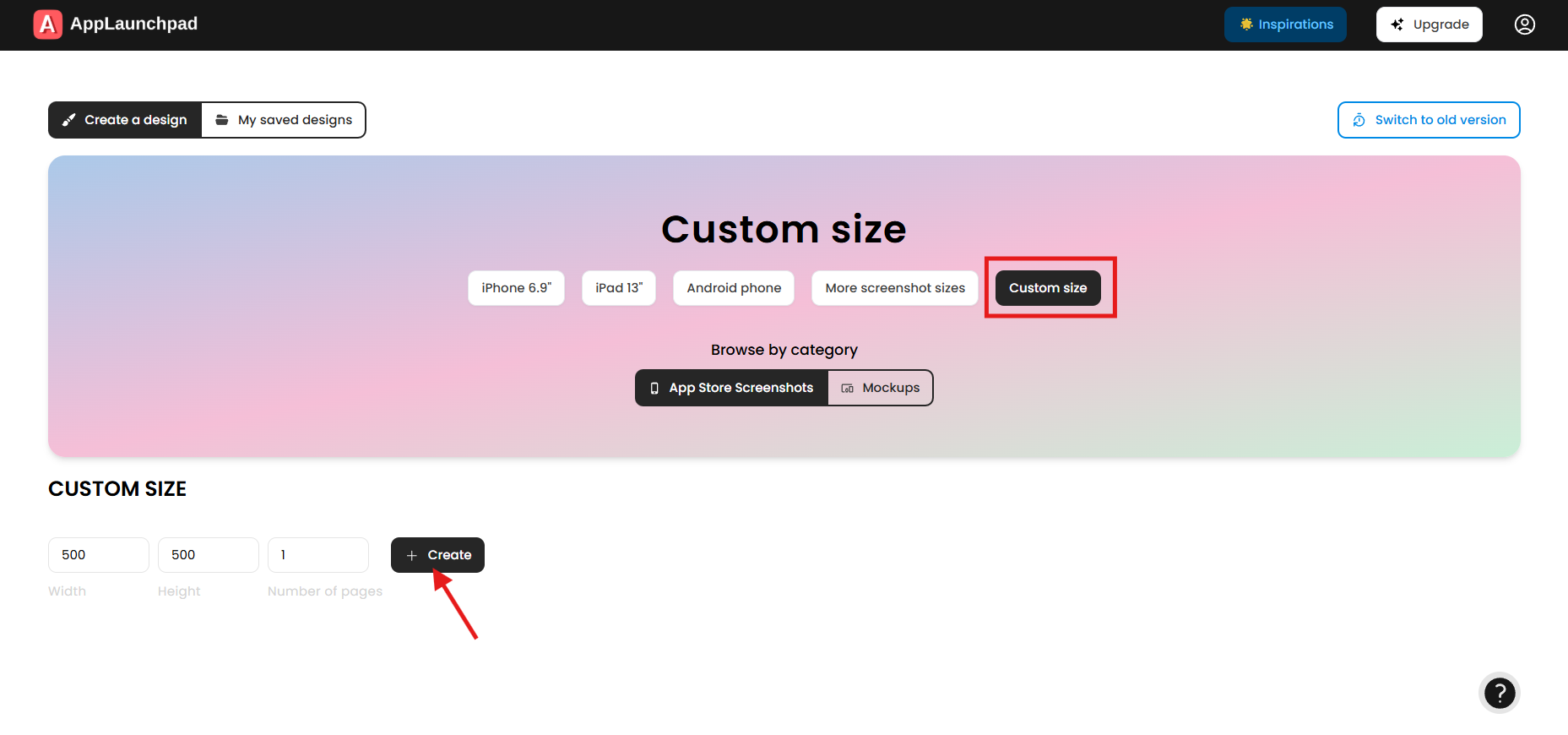Select the iPad 13" size option

tap(619, 288)
